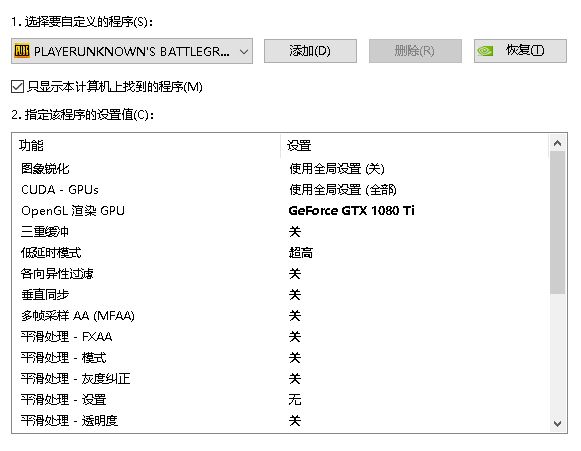Select the 平滑处理 - 模式 row

280,358
